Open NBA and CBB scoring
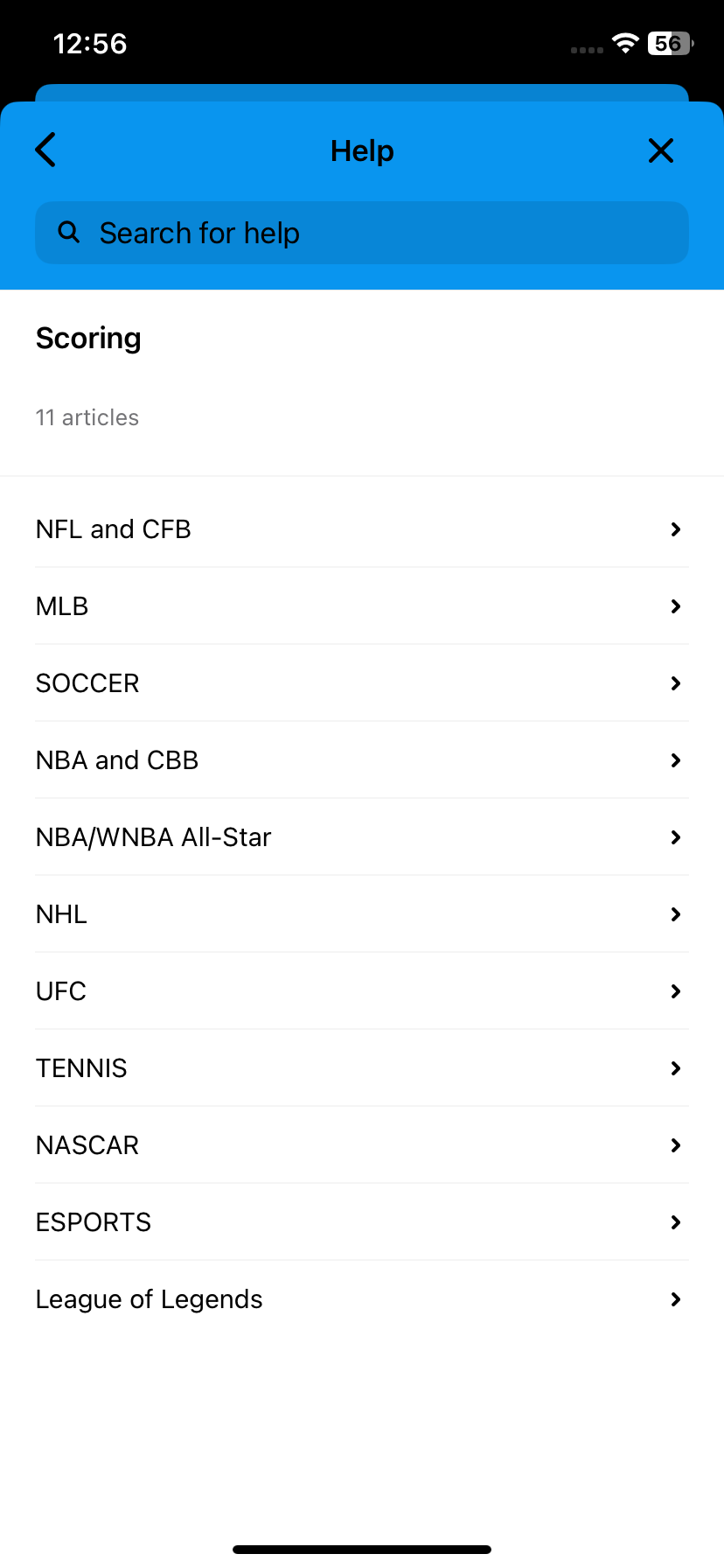 pyautogui.click(x=362, y=760)
